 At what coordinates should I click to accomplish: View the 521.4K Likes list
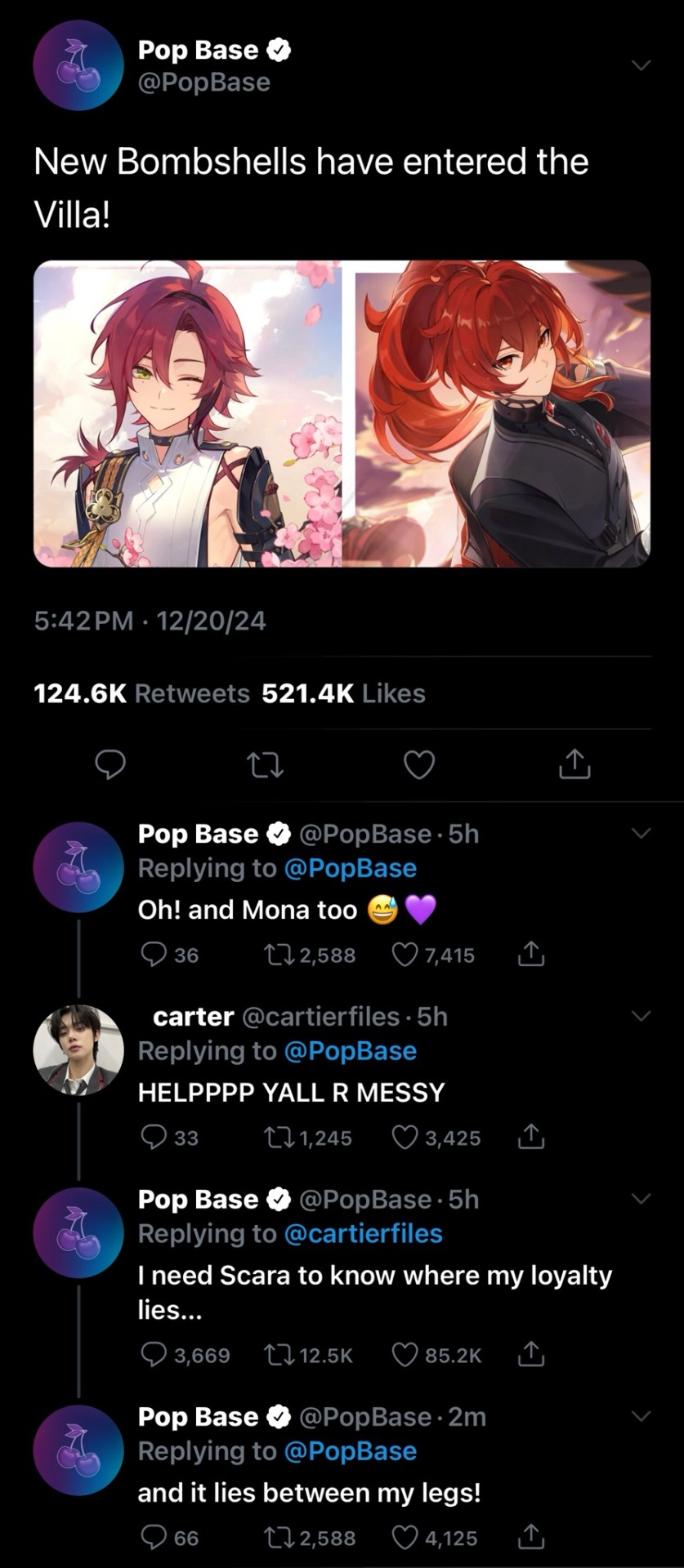click(343, 693)
